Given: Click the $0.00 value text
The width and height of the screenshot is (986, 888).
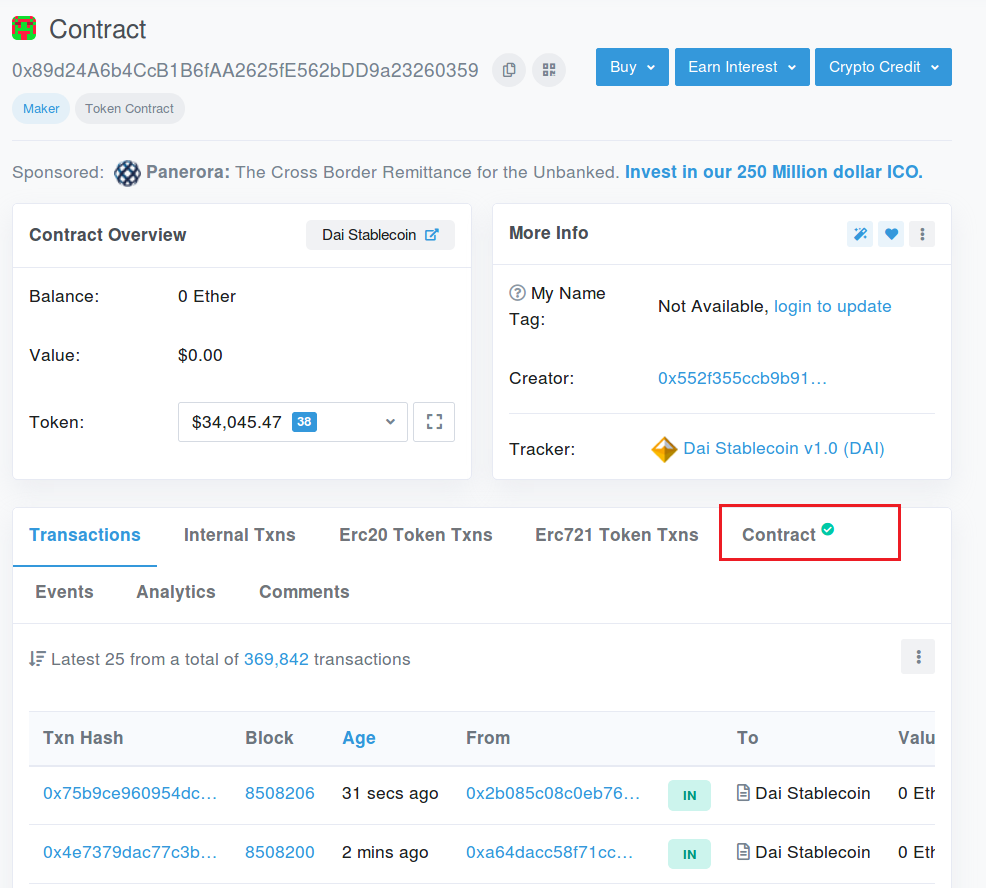Looking at the screenshot, I should 200,355.
